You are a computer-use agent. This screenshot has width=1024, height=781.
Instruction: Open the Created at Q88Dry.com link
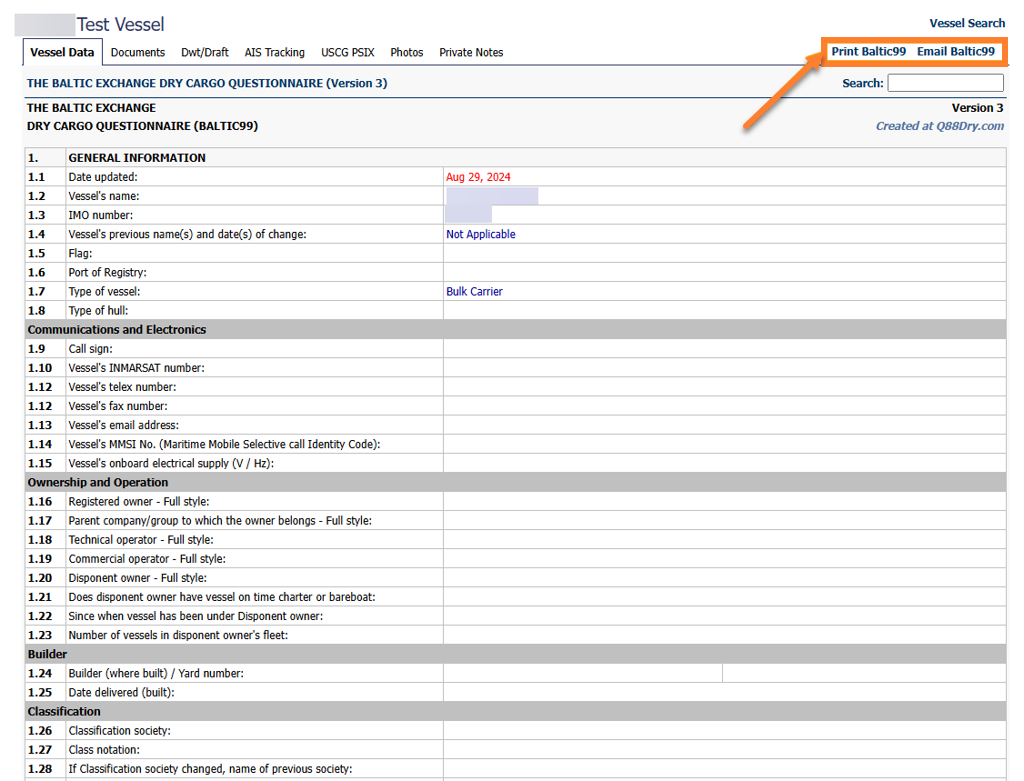pyautogui.click(x=939, y=126)
